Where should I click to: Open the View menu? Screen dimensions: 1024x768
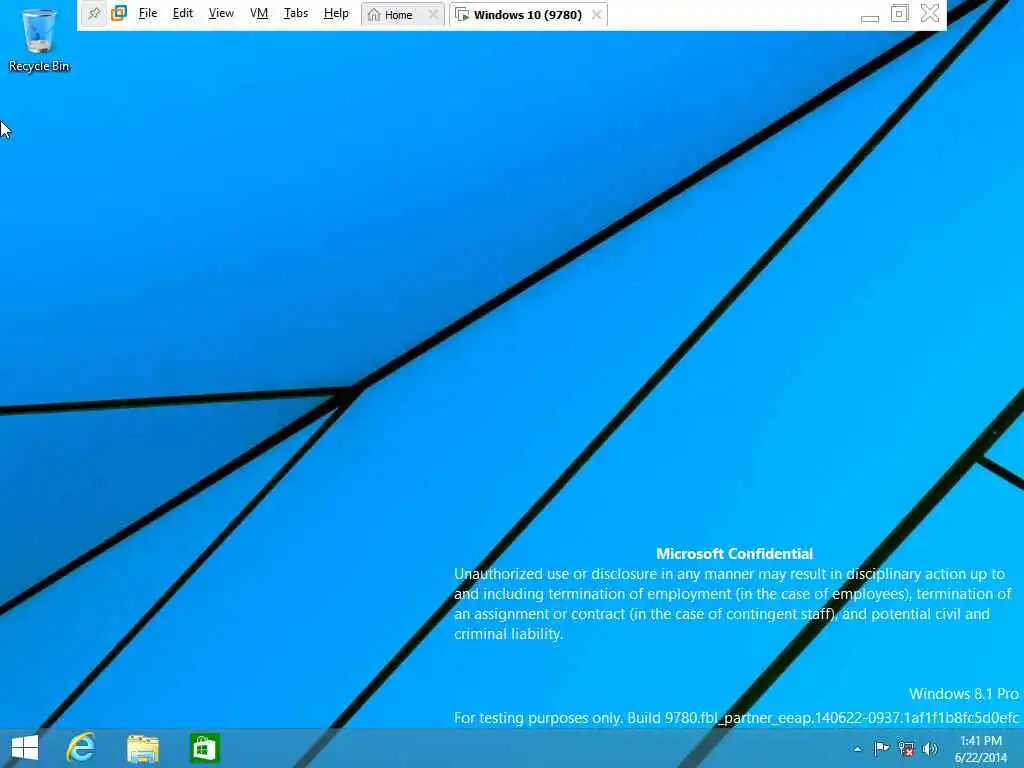[221, 14]
